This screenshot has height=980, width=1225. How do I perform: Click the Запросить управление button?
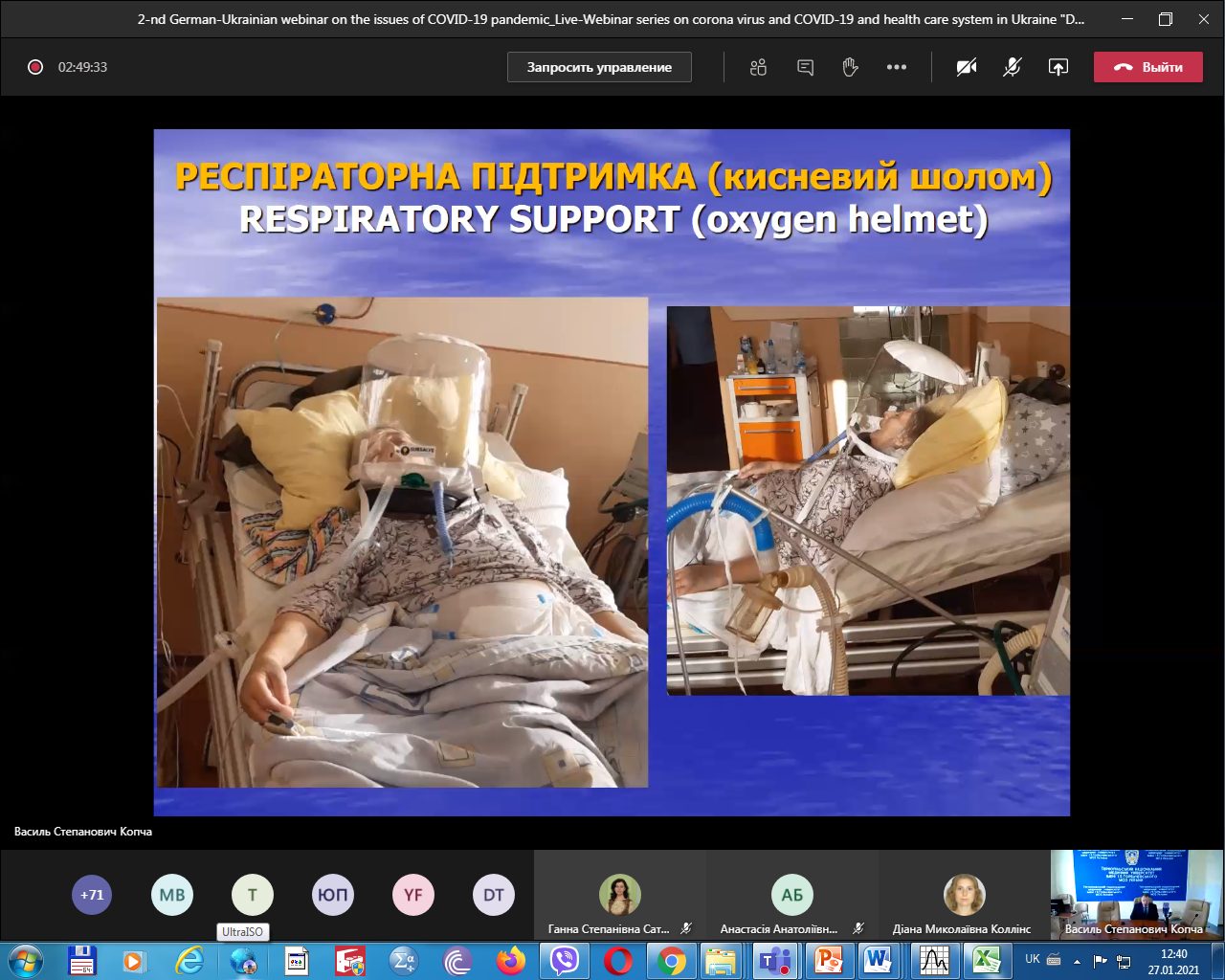(x=599, y=67)
